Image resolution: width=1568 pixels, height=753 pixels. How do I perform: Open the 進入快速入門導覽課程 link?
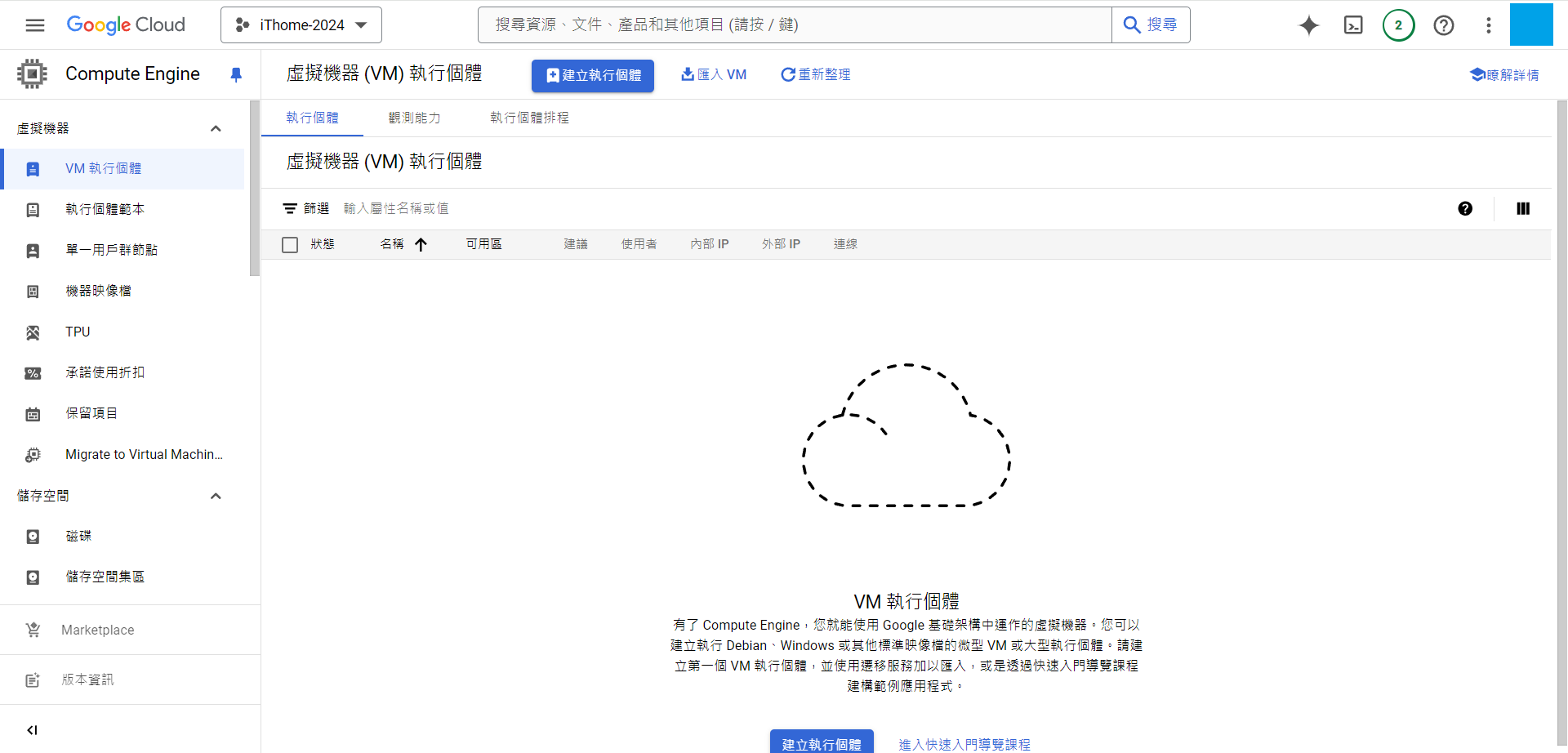[x=964, y=744]
